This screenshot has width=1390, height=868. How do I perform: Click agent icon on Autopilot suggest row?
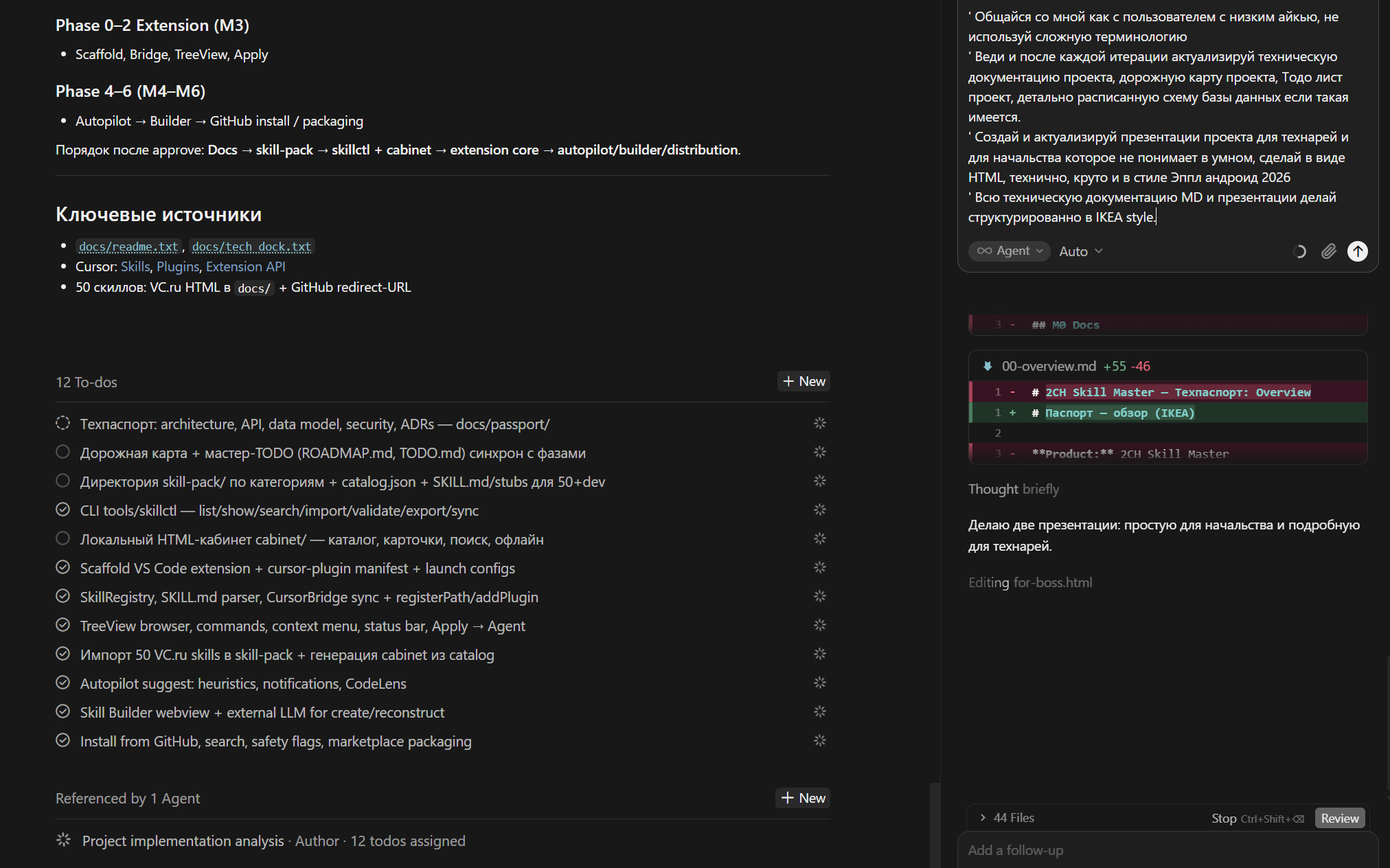(x=819, y=683)
